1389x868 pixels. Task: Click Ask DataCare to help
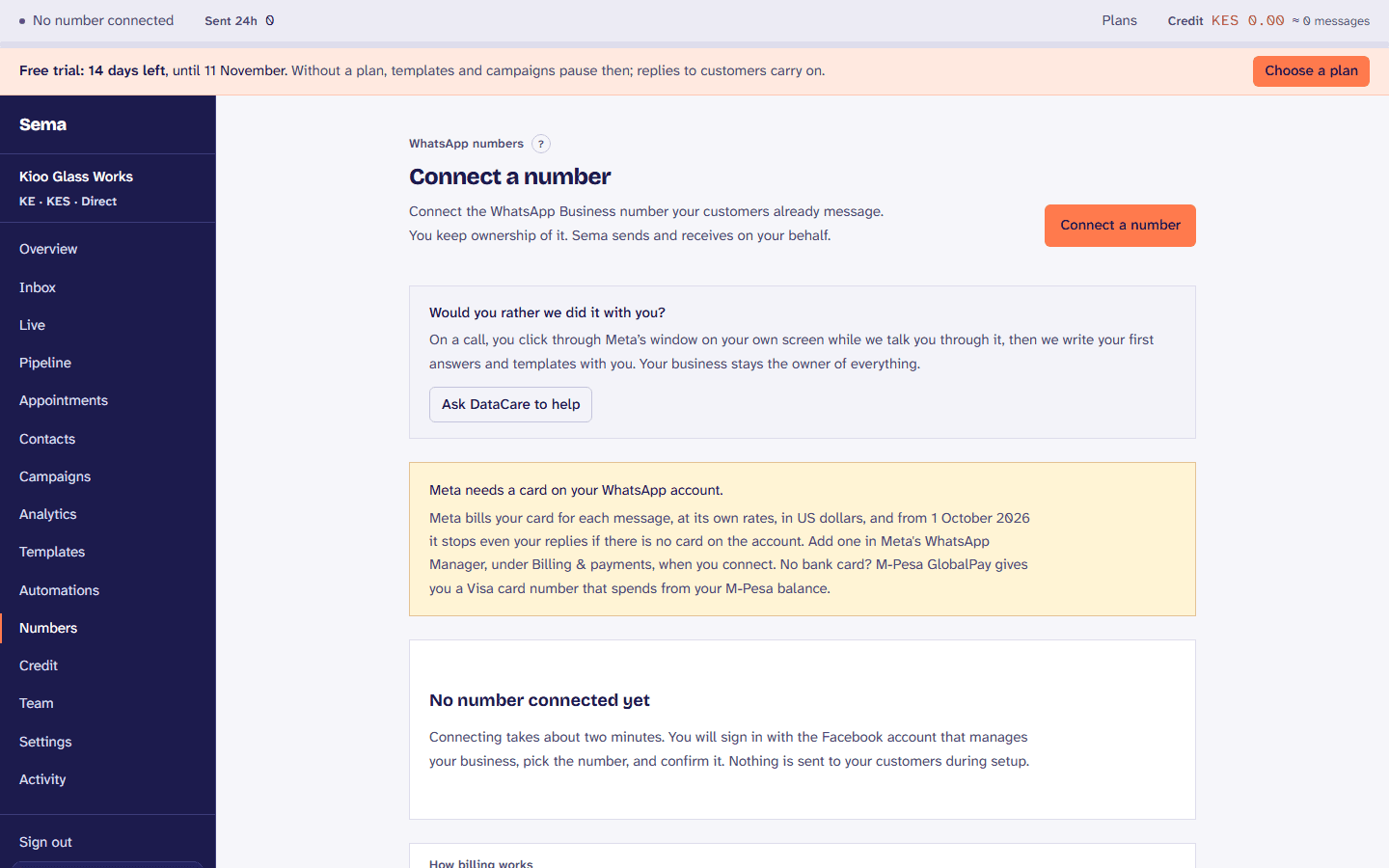pos(510,404)
